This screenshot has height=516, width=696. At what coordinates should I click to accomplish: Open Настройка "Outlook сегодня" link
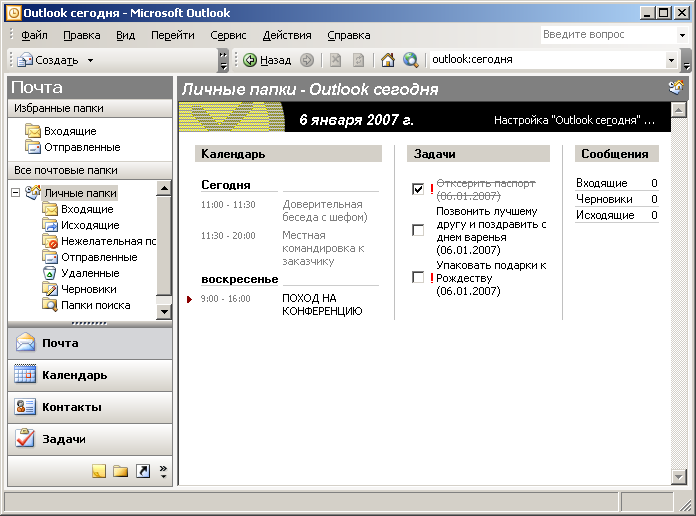(x=574, y=120)
